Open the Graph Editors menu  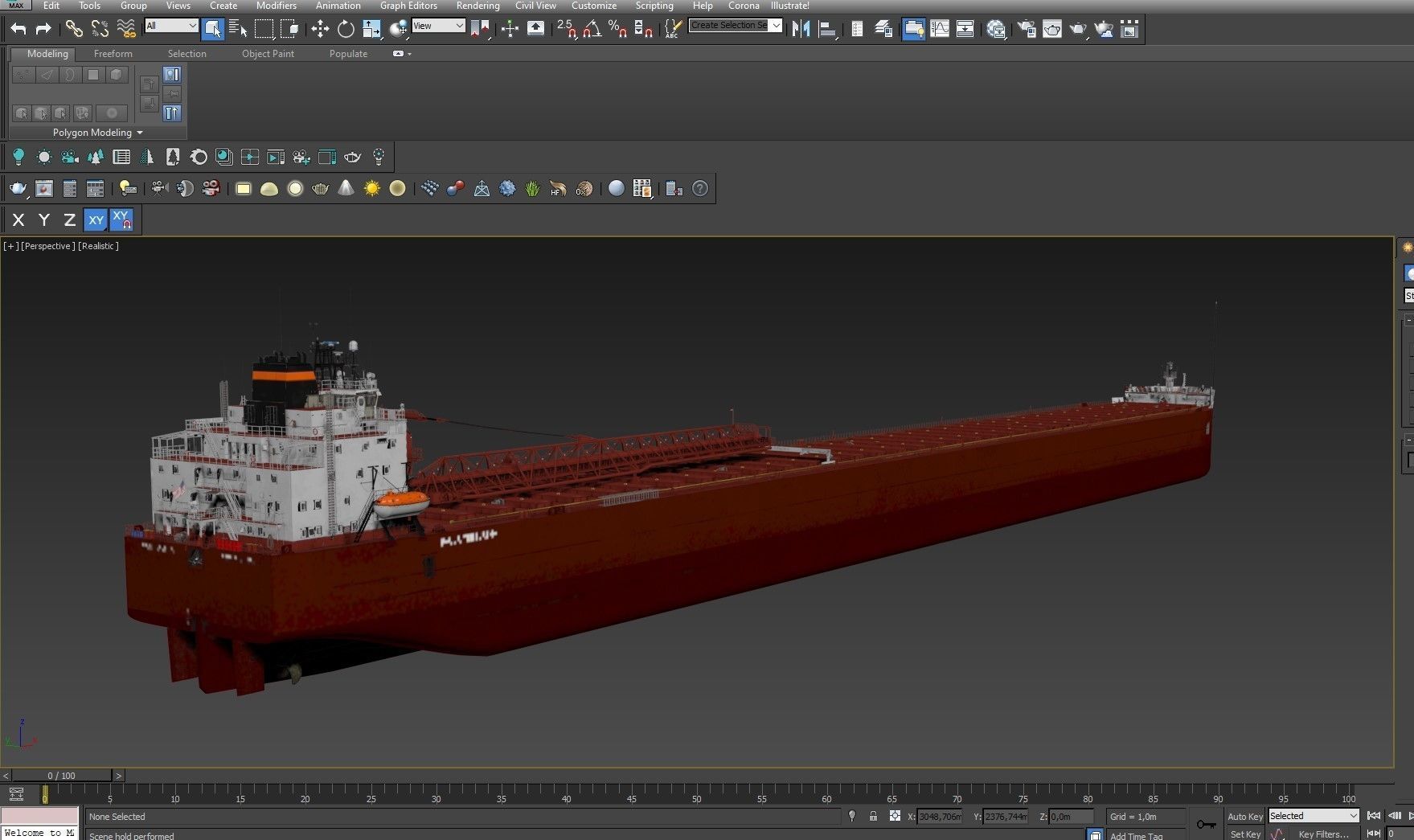(x=408, y=6)
